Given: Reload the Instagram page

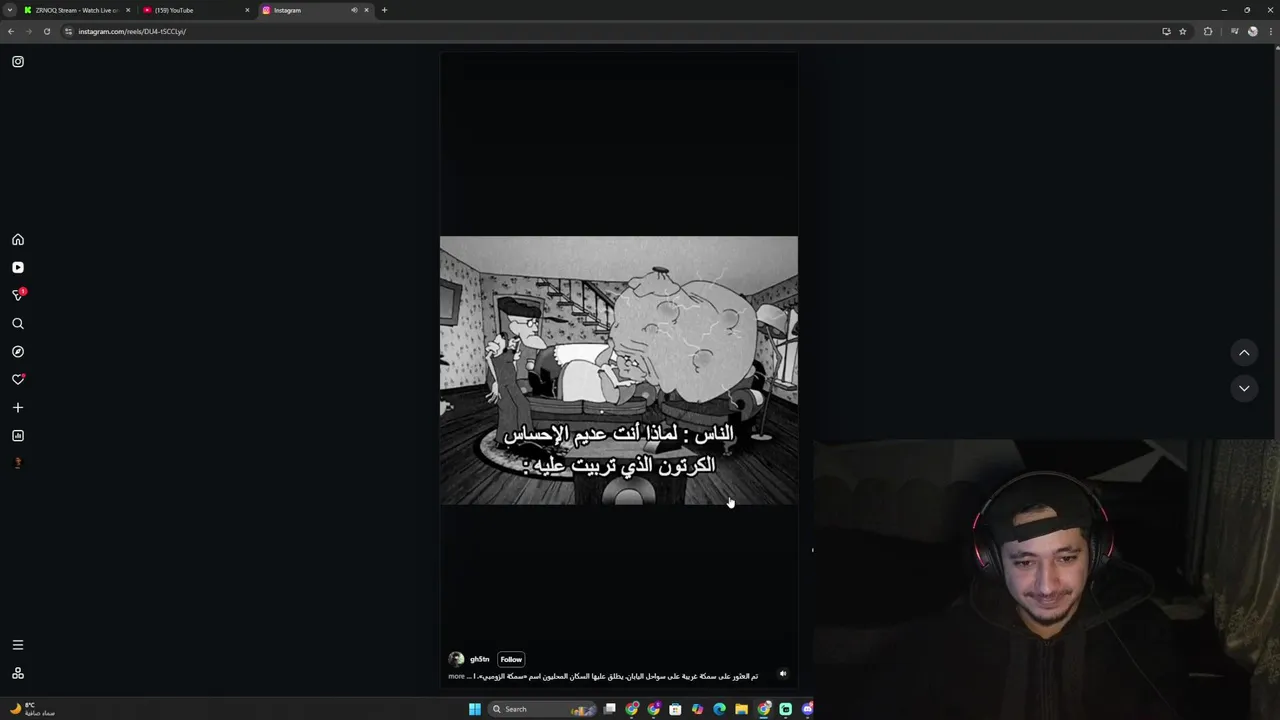Looking at the screenshot, I should (x=47, y=31).
